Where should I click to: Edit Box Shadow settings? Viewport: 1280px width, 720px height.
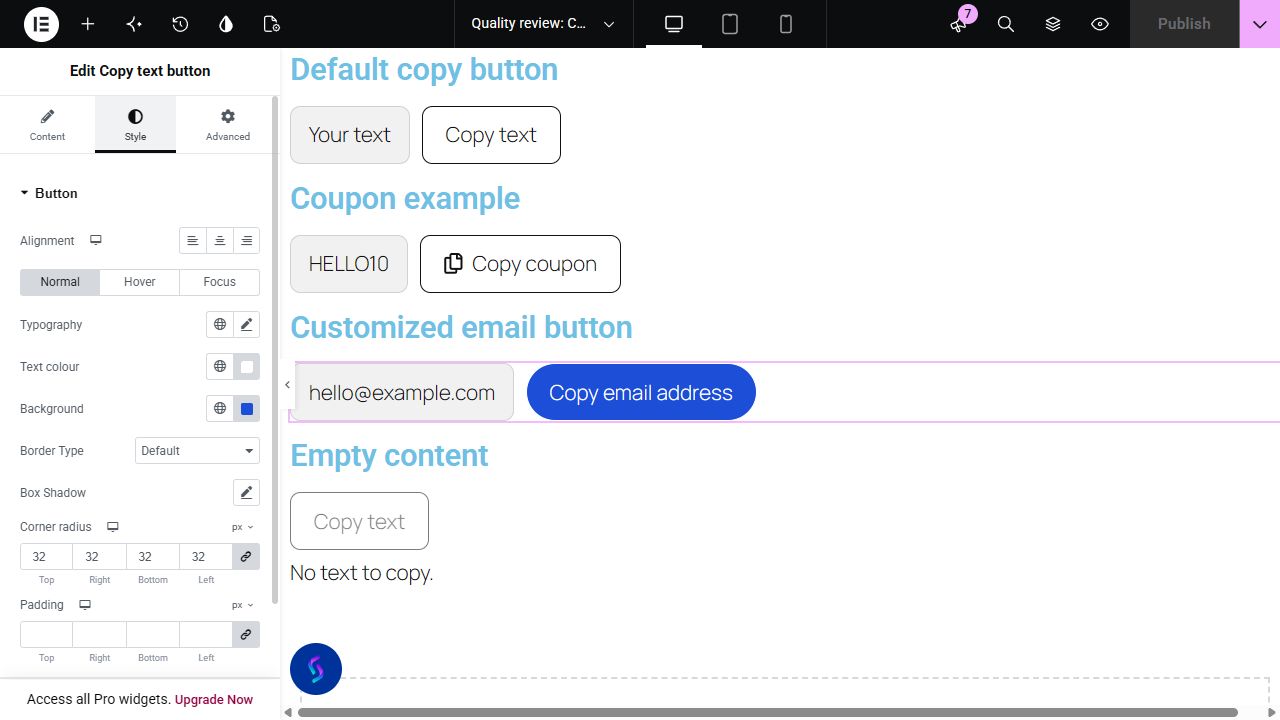pyautogui.click(x=246, y=493)
